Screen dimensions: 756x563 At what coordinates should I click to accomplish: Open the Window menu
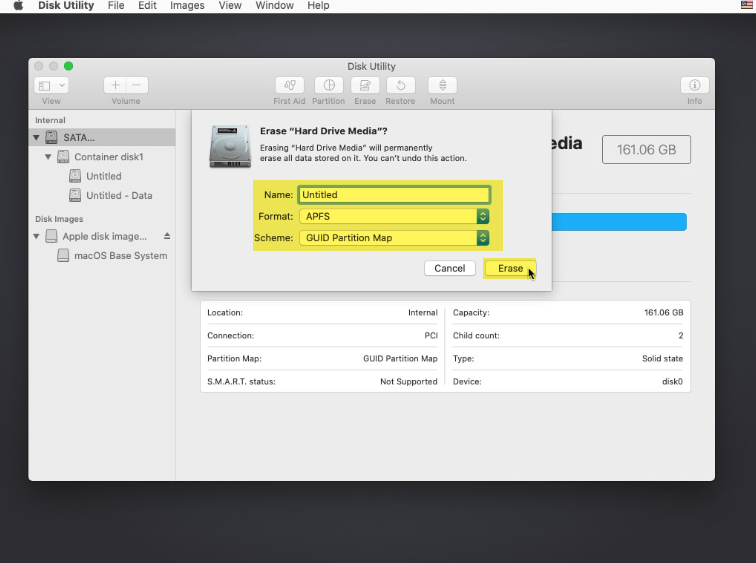(274, 6)
